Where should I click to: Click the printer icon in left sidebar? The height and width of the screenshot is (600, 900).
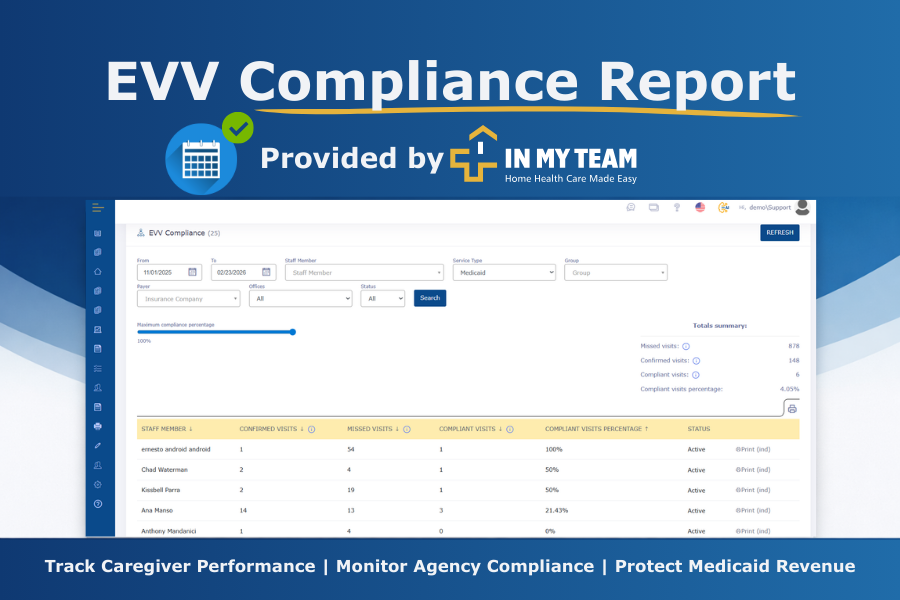click(97, 426)
